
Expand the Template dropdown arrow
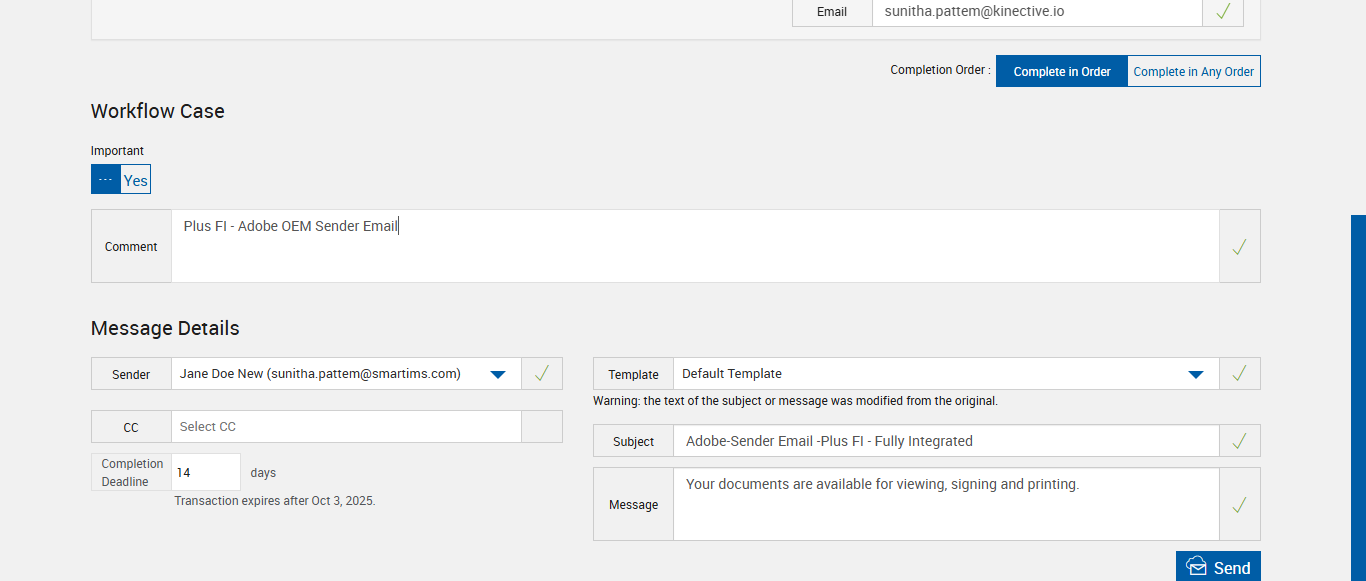(1195, 374)
